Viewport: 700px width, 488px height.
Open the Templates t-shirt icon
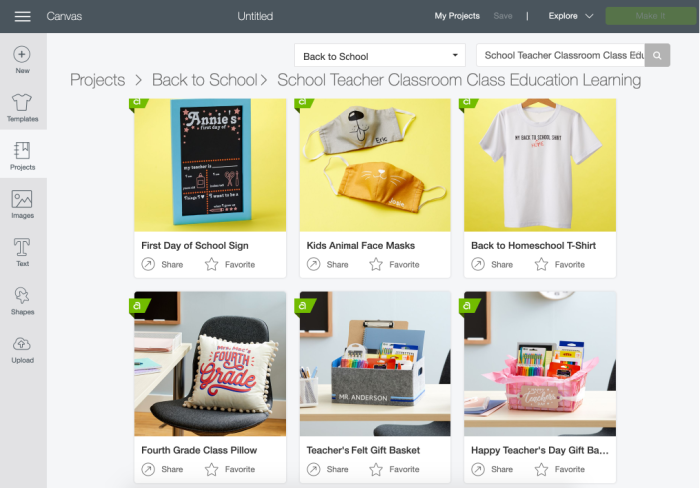(22, 103)
